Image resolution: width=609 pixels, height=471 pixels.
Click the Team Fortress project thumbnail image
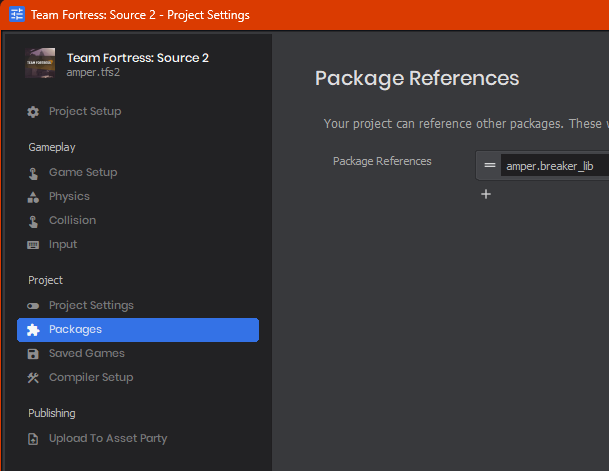(40, 63)
